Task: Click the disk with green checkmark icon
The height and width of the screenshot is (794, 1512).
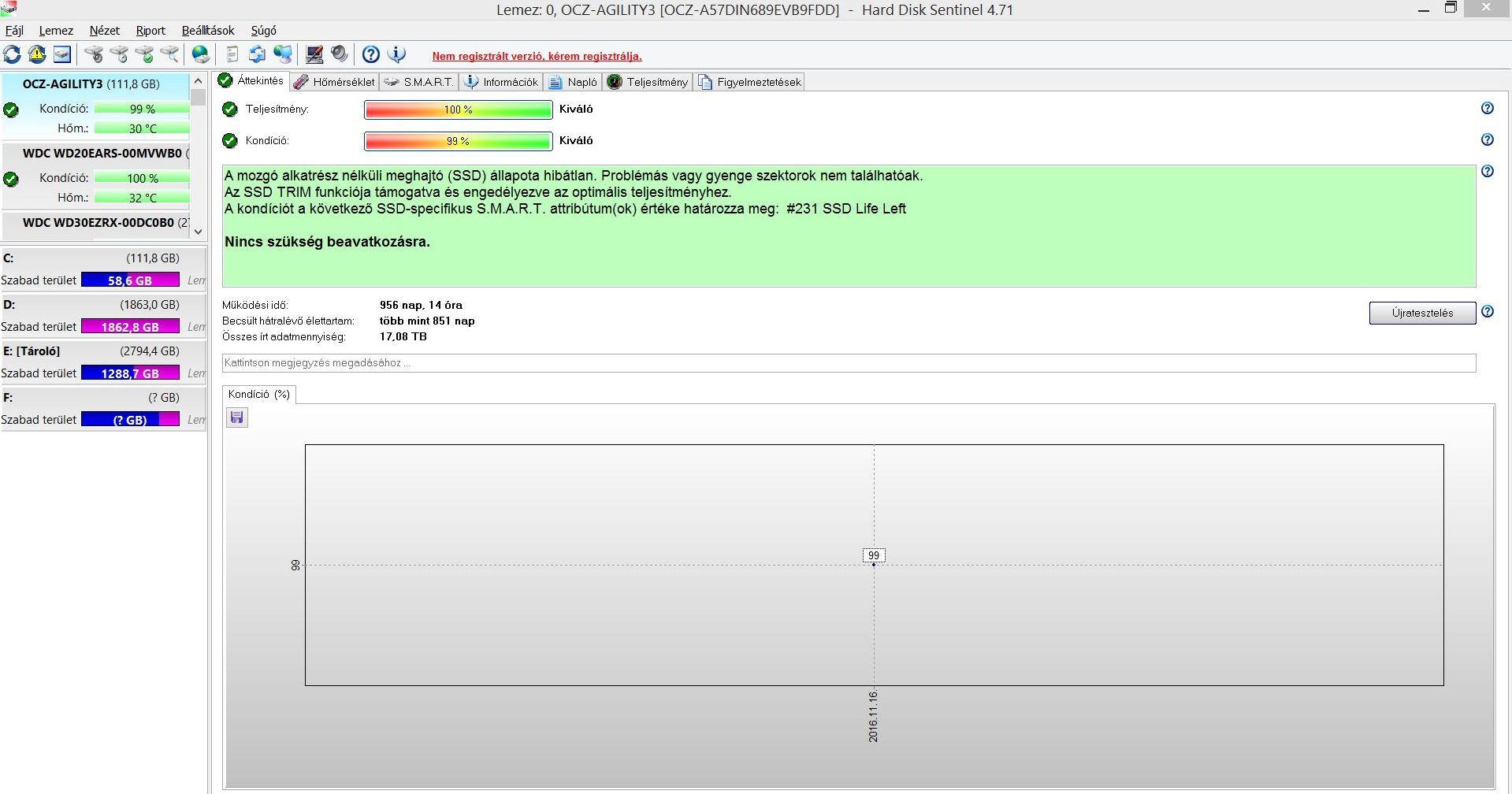Action: coord(144,54)
